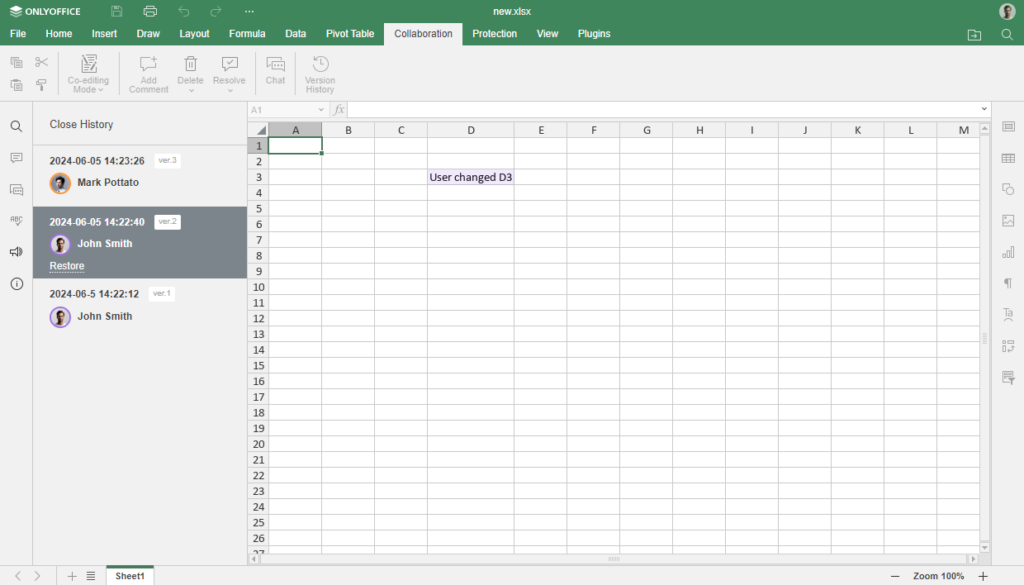The width and height of the screenshot is (1024, 585).
Task: Open Chart settings in the right sidebar
Action: (x=1008, y=251)
